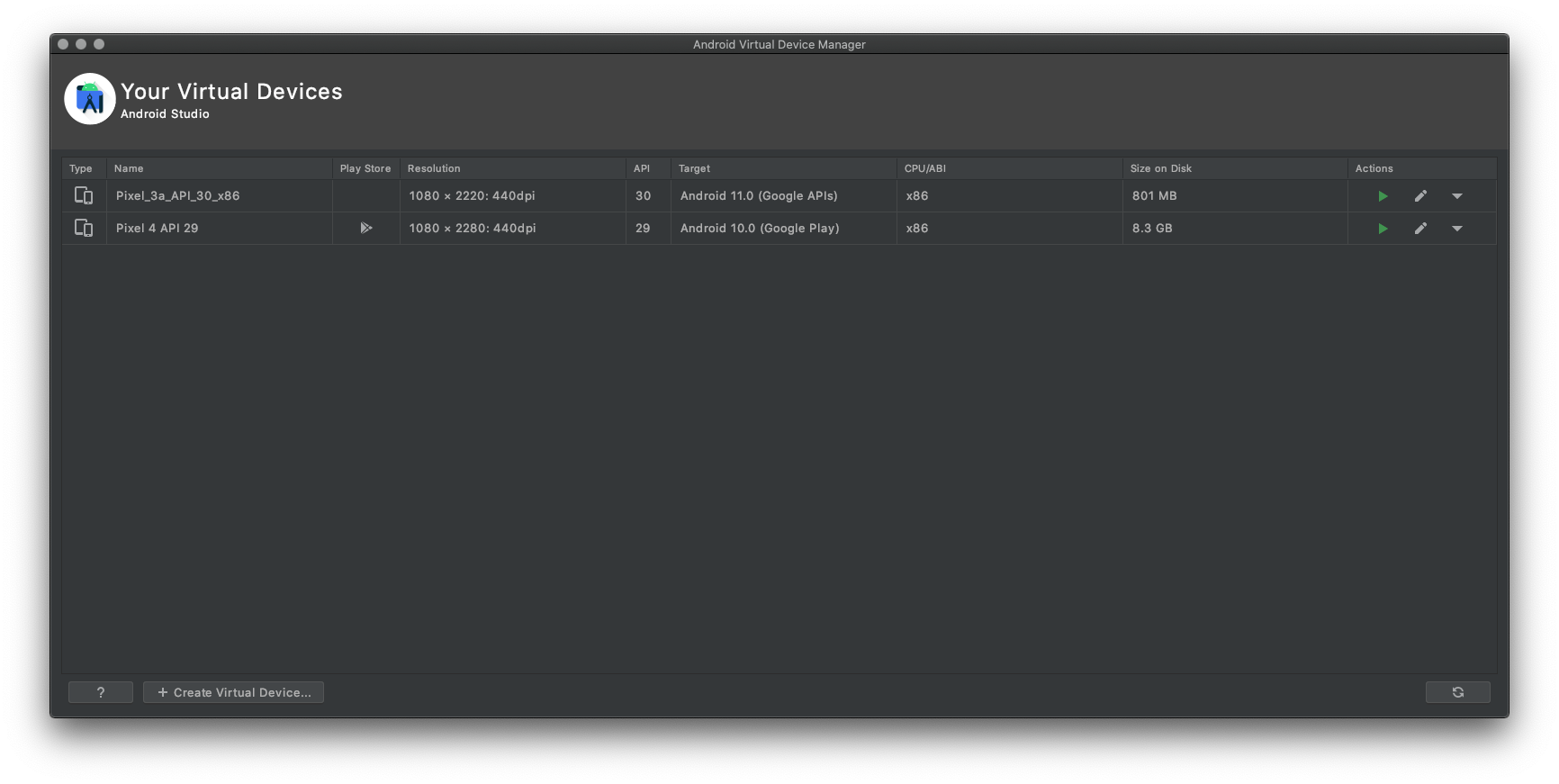This screenshot has height=784, width=1559.
Task: Close the Android Virtual Device Manager window
Action: click(x=63, y=44)
